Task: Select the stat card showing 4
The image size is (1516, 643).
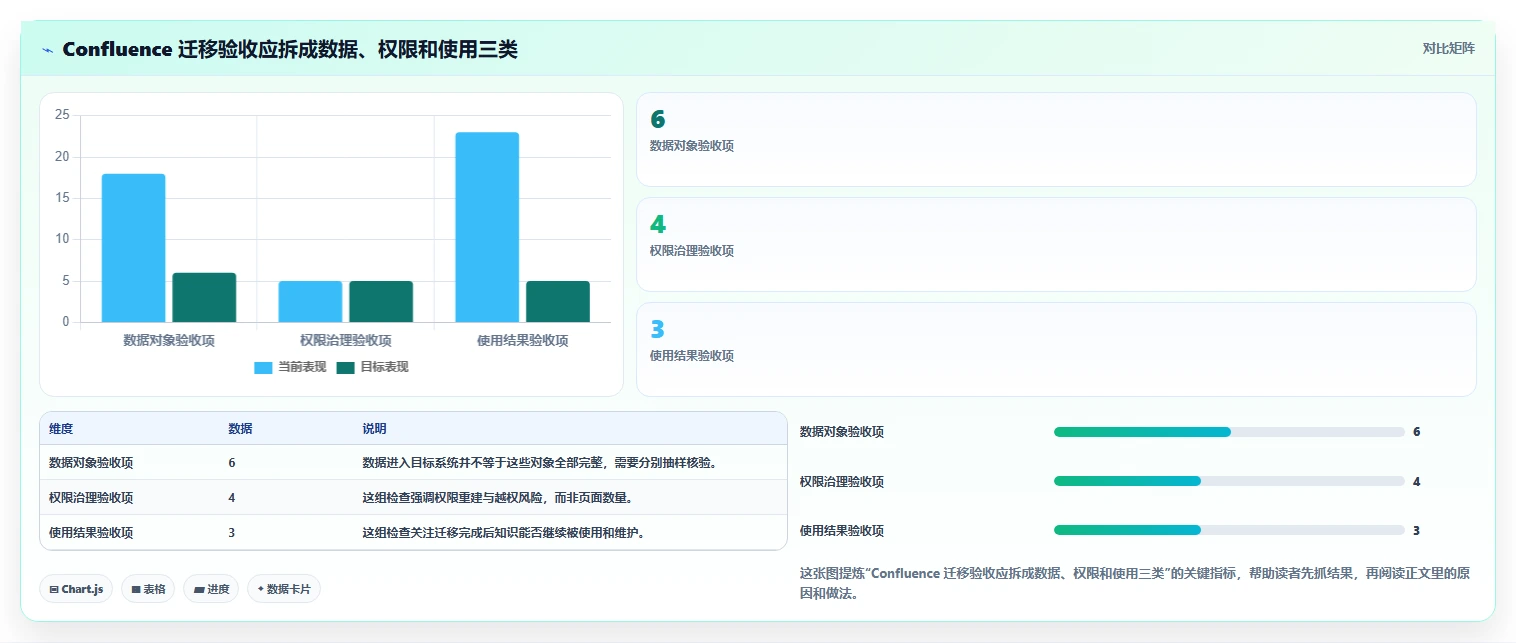Action: (x=1056, y=244)
